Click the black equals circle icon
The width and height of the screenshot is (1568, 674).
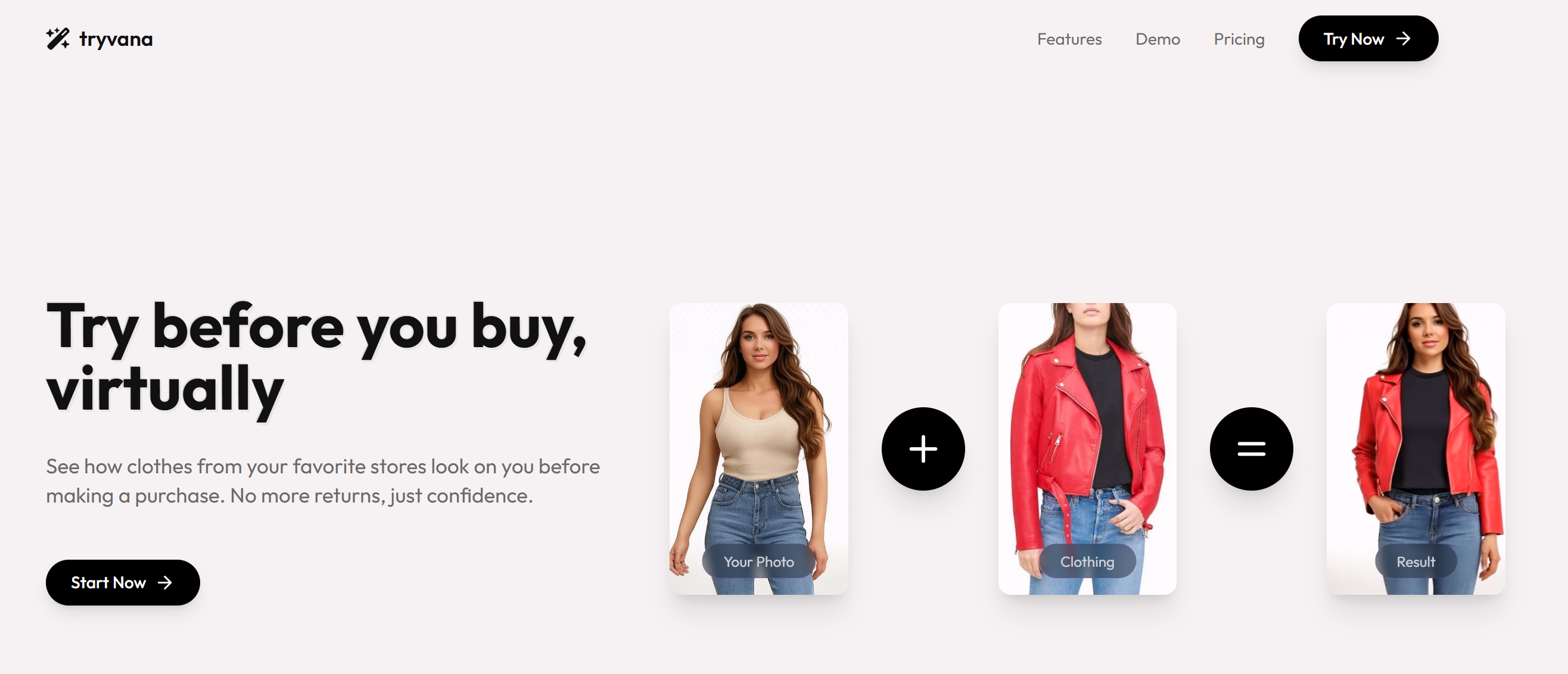coord(1252,449)
